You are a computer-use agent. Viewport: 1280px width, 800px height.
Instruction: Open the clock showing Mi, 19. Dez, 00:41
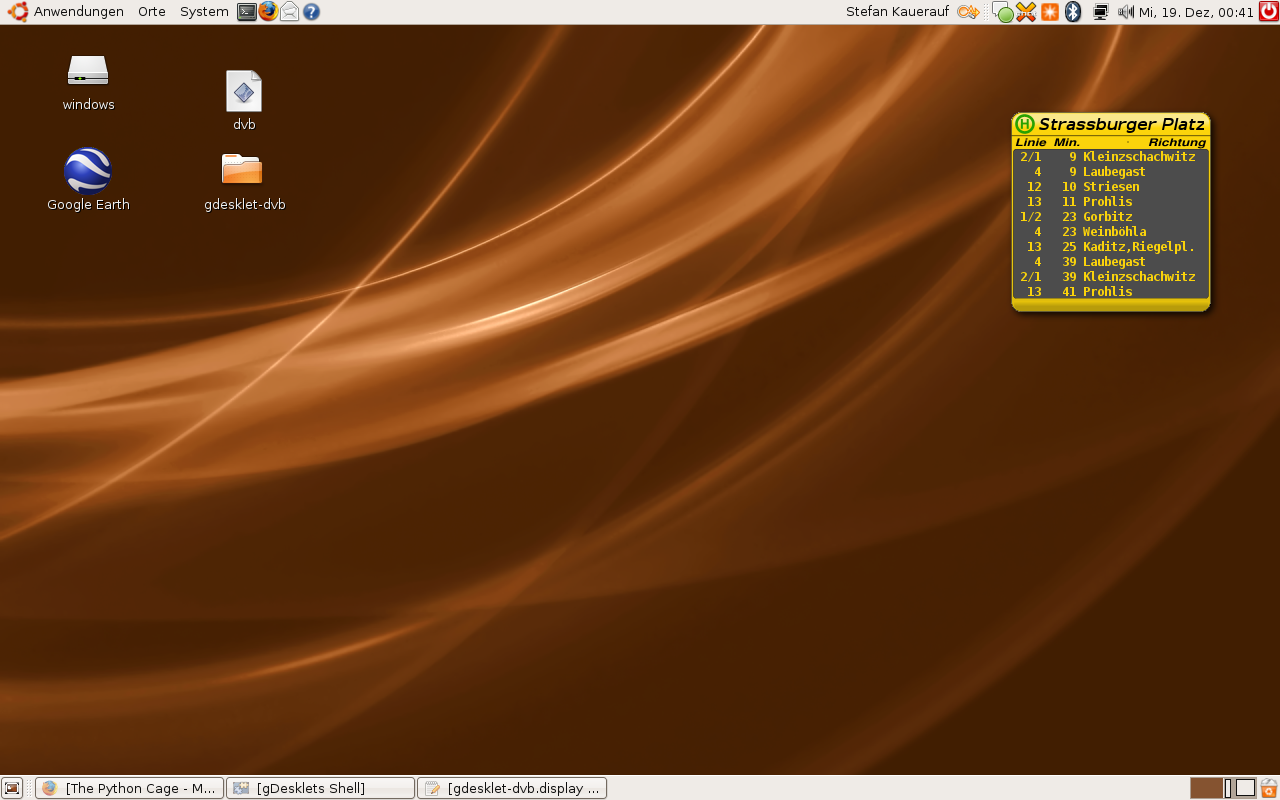tap(1196, 12)
